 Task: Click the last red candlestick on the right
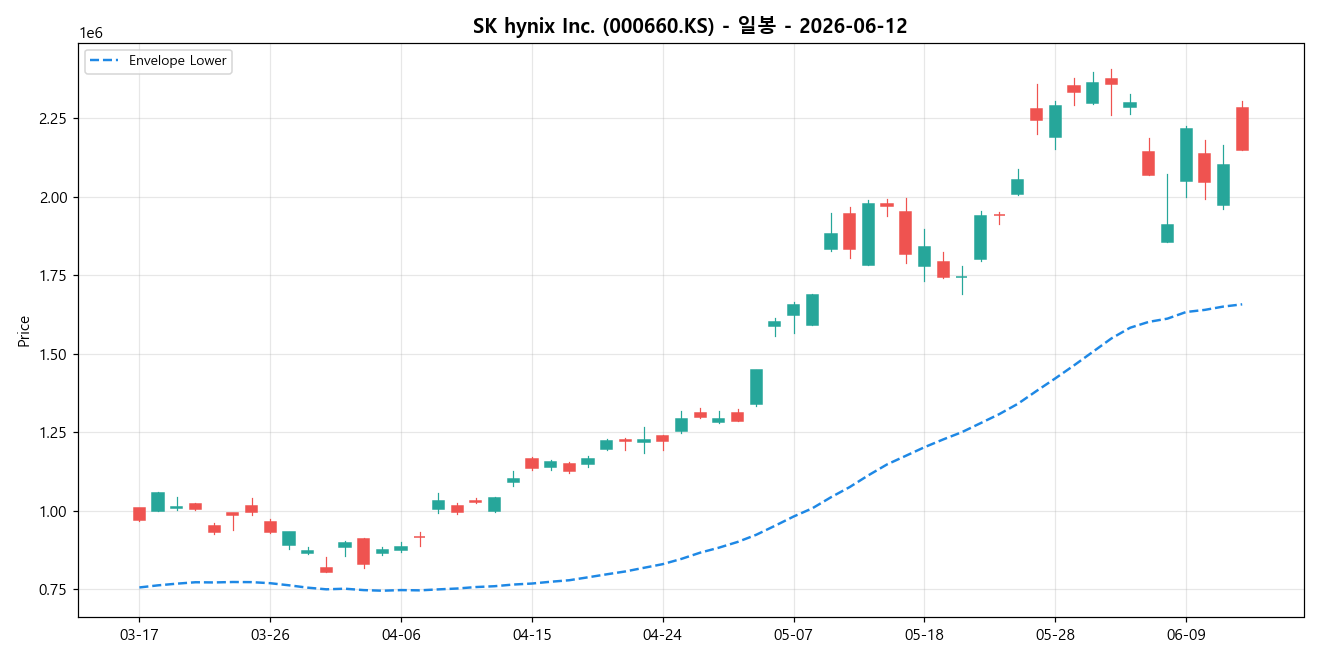[1242, 129]
